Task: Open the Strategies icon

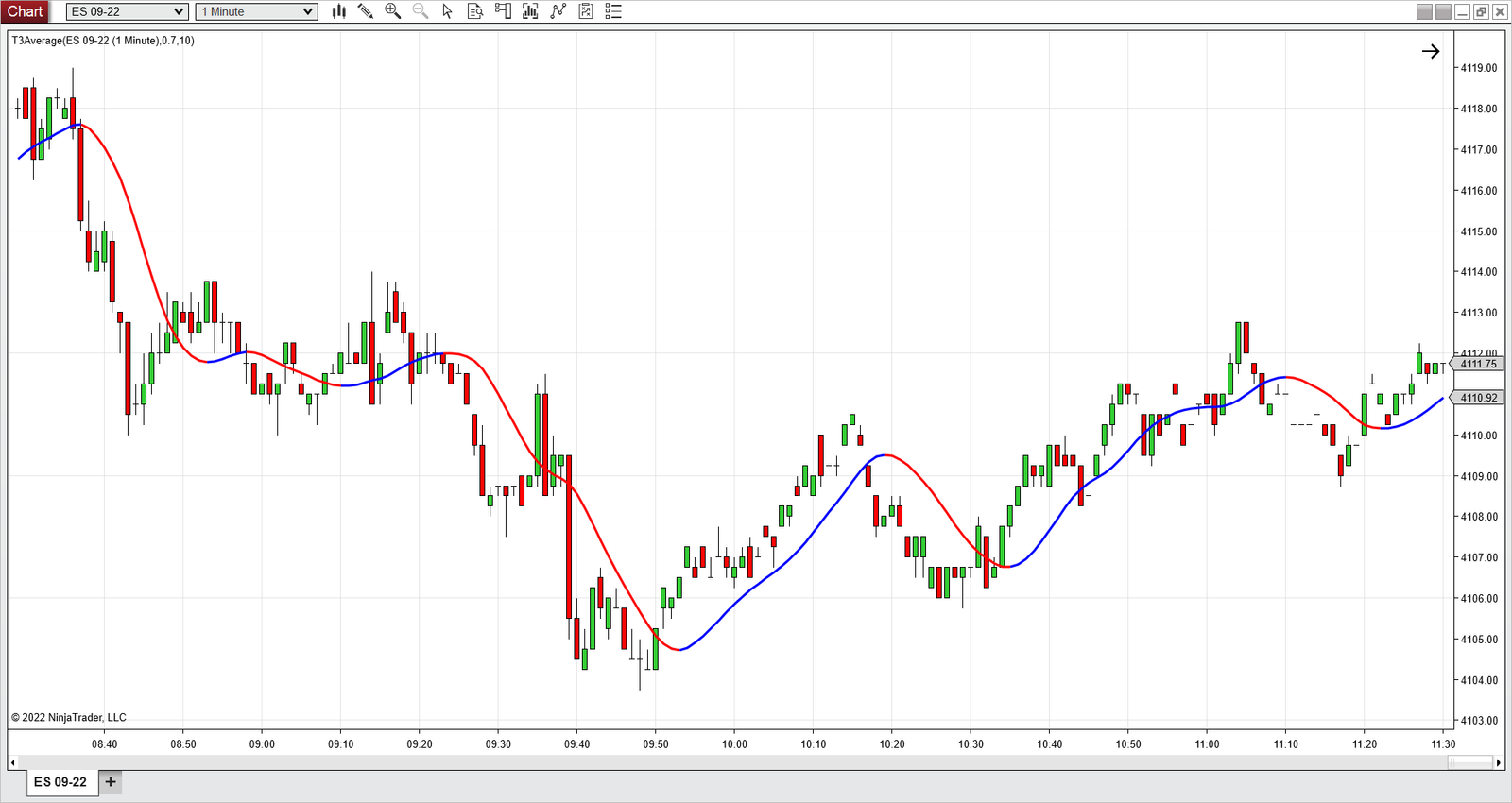Action: click(x=586, y=11)
